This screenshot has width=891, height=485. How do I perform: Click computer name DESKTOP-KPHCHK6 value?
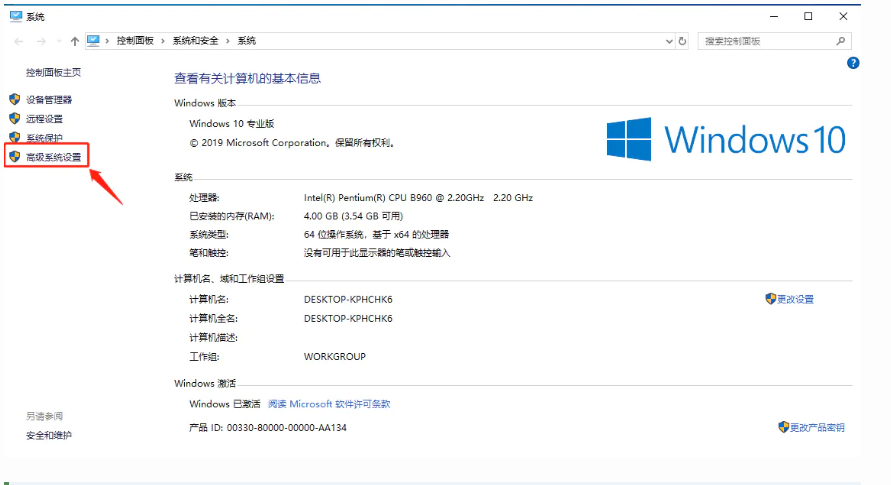(x=348, y=299)
